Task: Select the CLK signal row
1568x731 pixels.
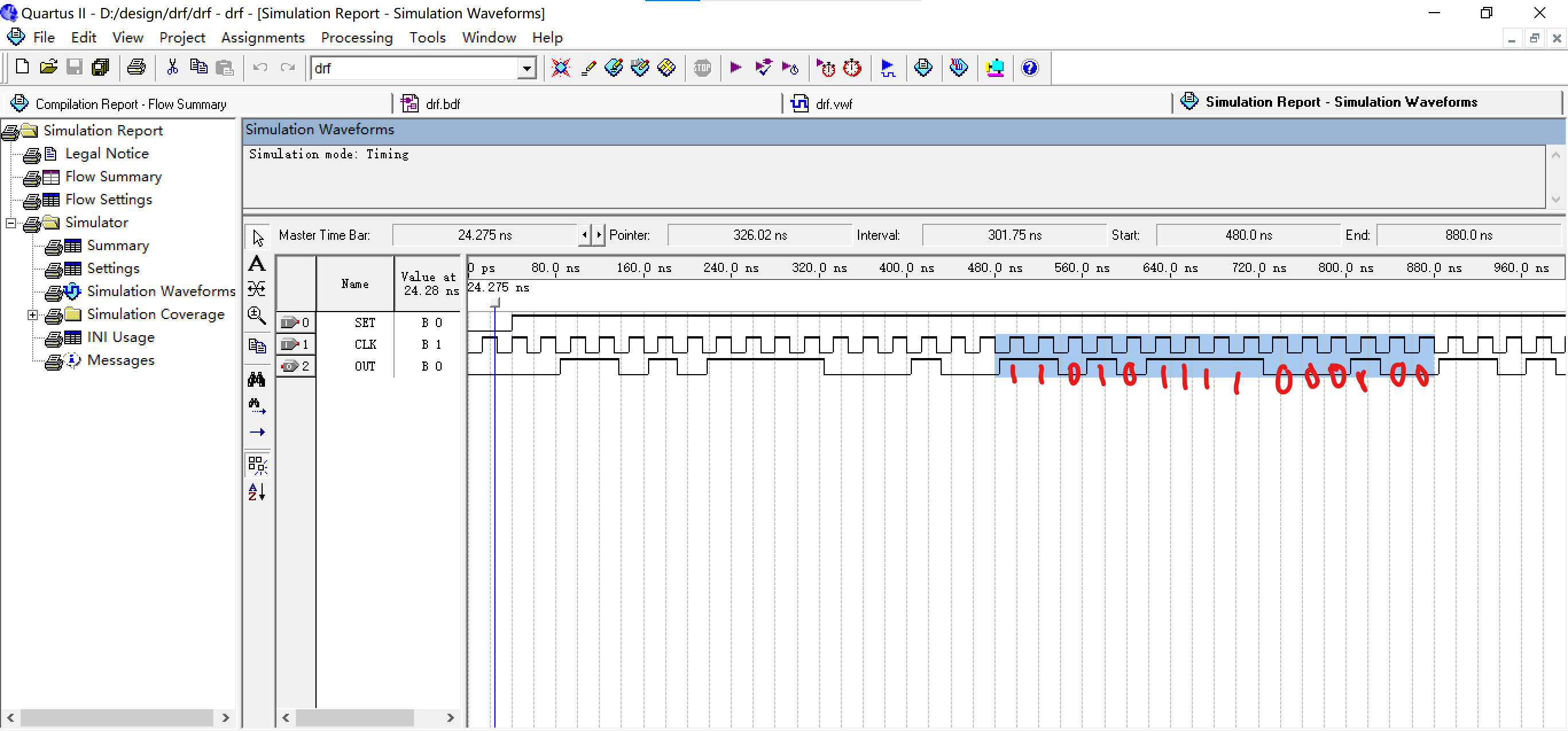Action: pos(365,345)
